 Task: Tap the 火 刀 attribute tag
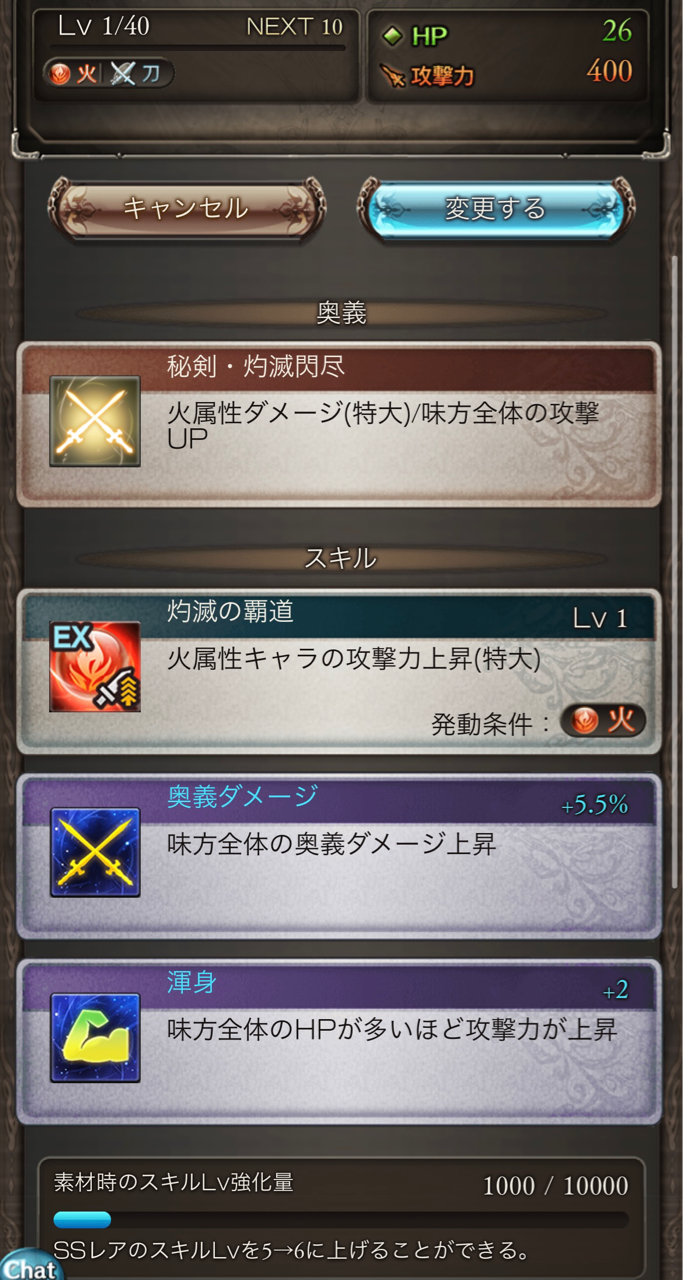click(108, 73)
